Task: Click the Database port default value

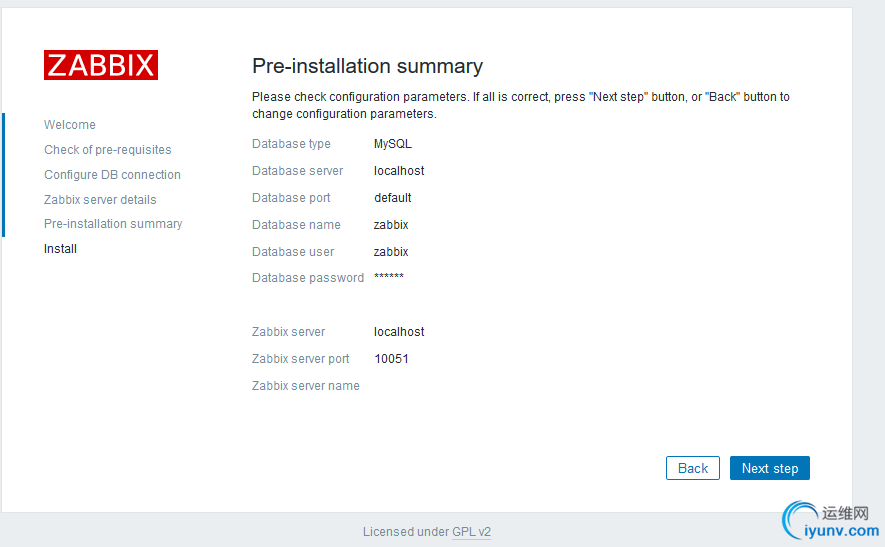Action: coord(393,198)
